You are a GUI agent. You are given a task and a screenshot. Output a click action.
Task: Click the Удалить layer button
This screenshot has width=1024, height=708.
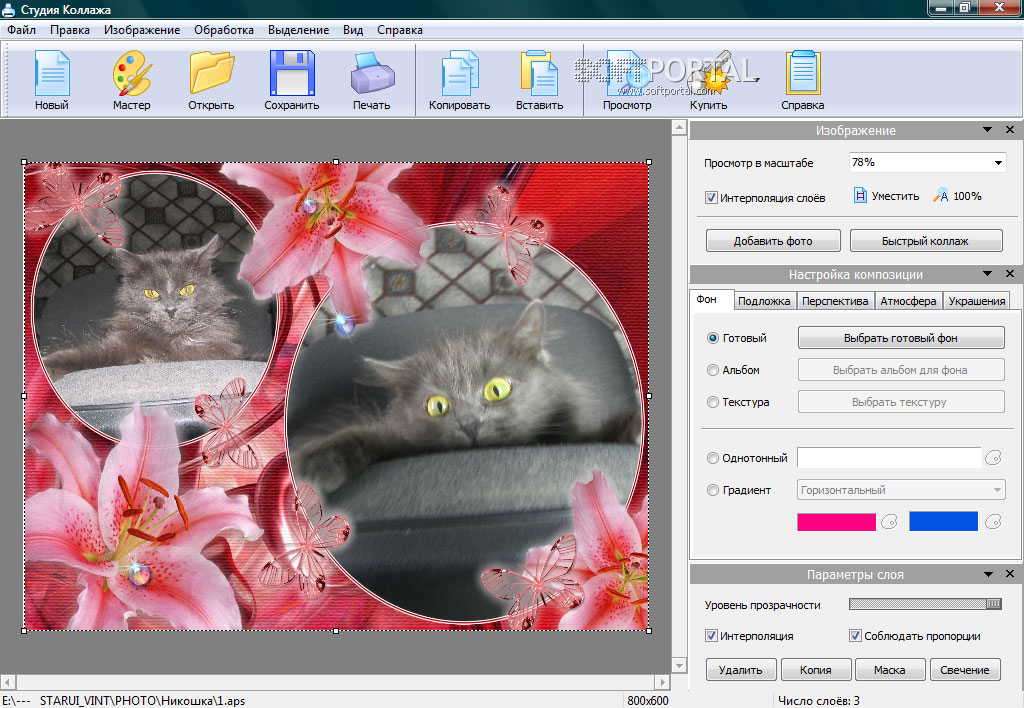pos(741,669)
